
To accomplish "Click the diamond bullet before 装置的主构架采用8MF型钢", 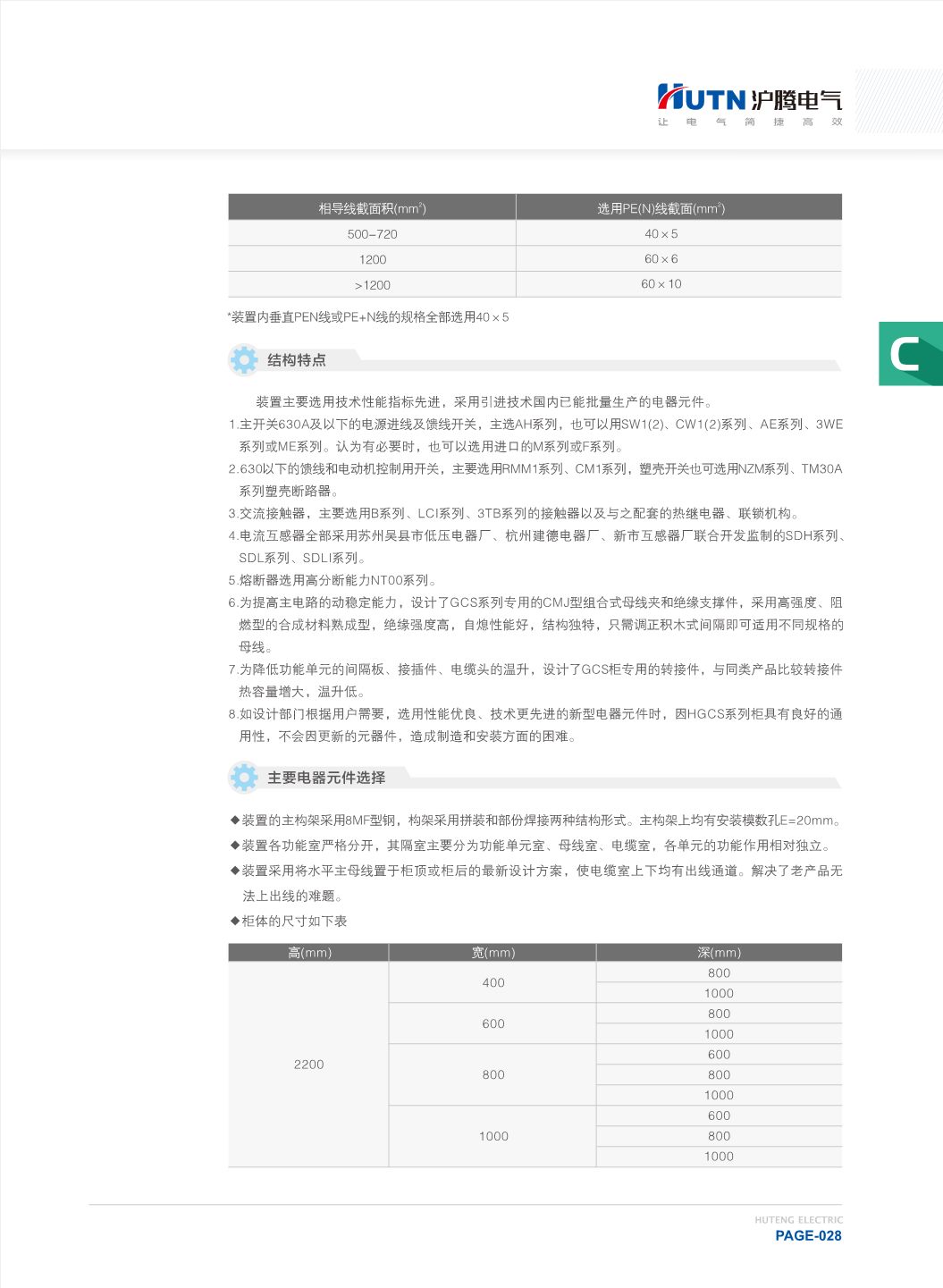I will 234,819.
